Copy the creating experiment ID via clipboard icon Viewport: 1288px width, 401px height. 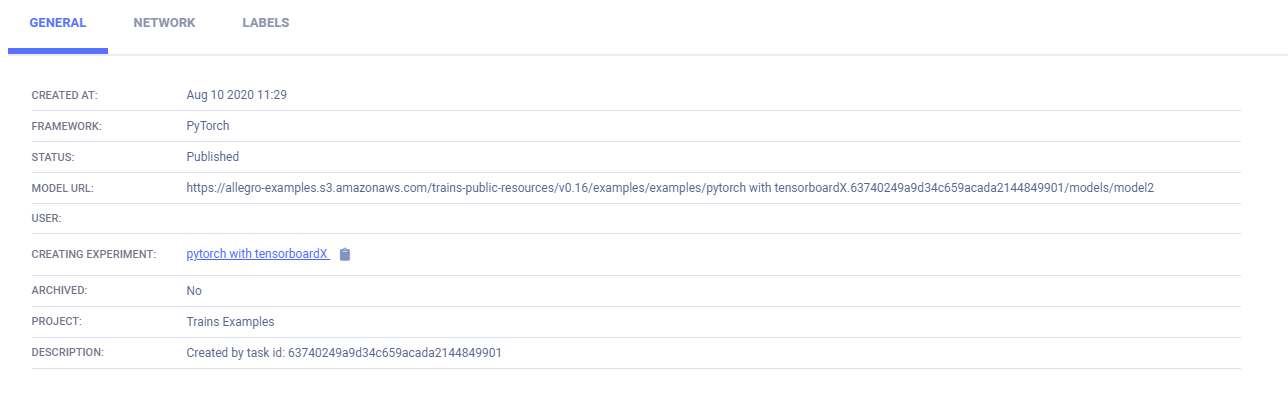(345, 254)
